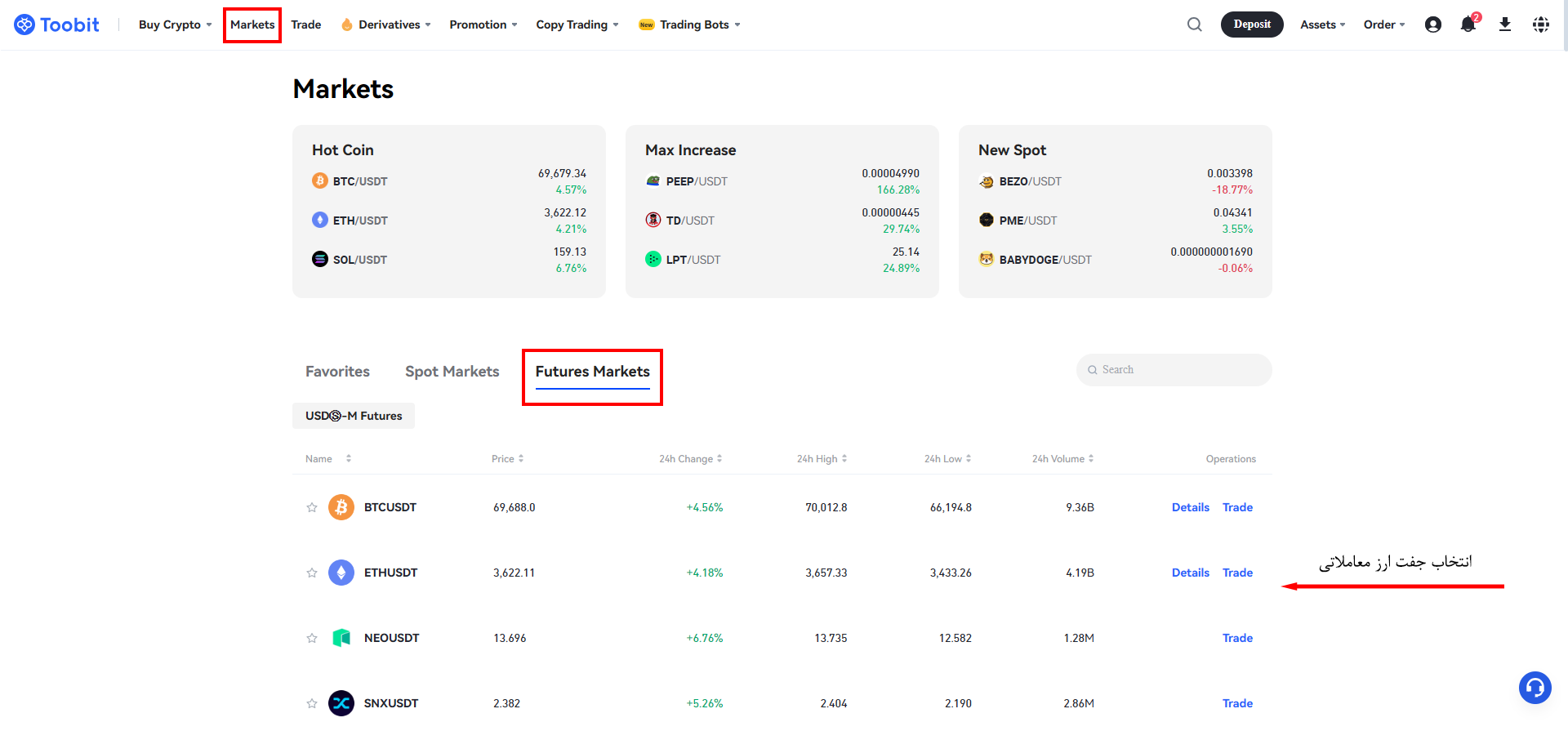Open the Trade menu item
1568x740 pixels.
(x=306, y=25)
